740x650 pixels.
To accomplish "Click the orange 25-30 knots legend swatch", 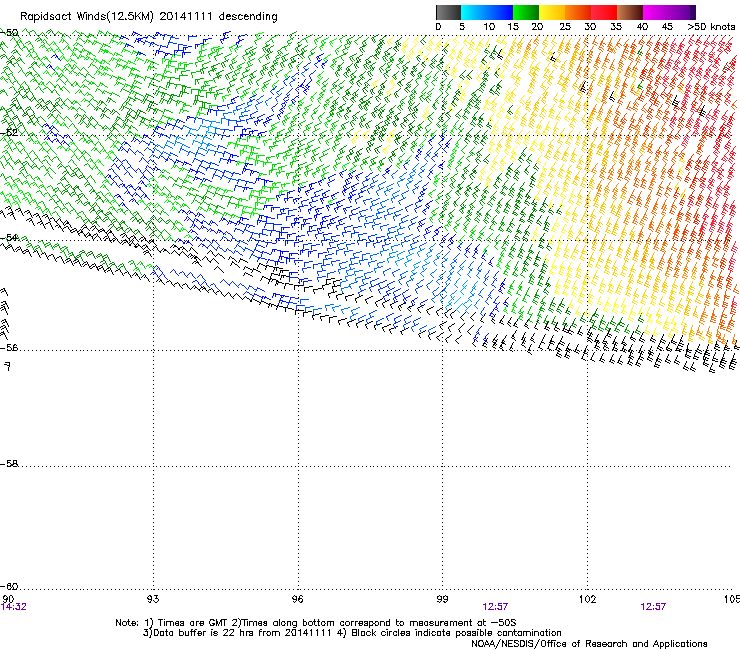I will point(578,12).
